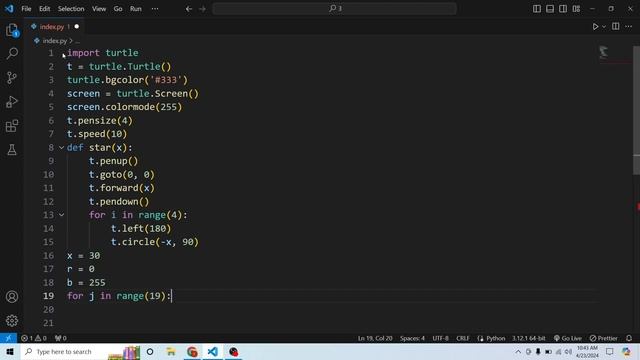Show more menu items ellipsis
This screenshot has height=360, width=640.
click(x=155, y=9)
